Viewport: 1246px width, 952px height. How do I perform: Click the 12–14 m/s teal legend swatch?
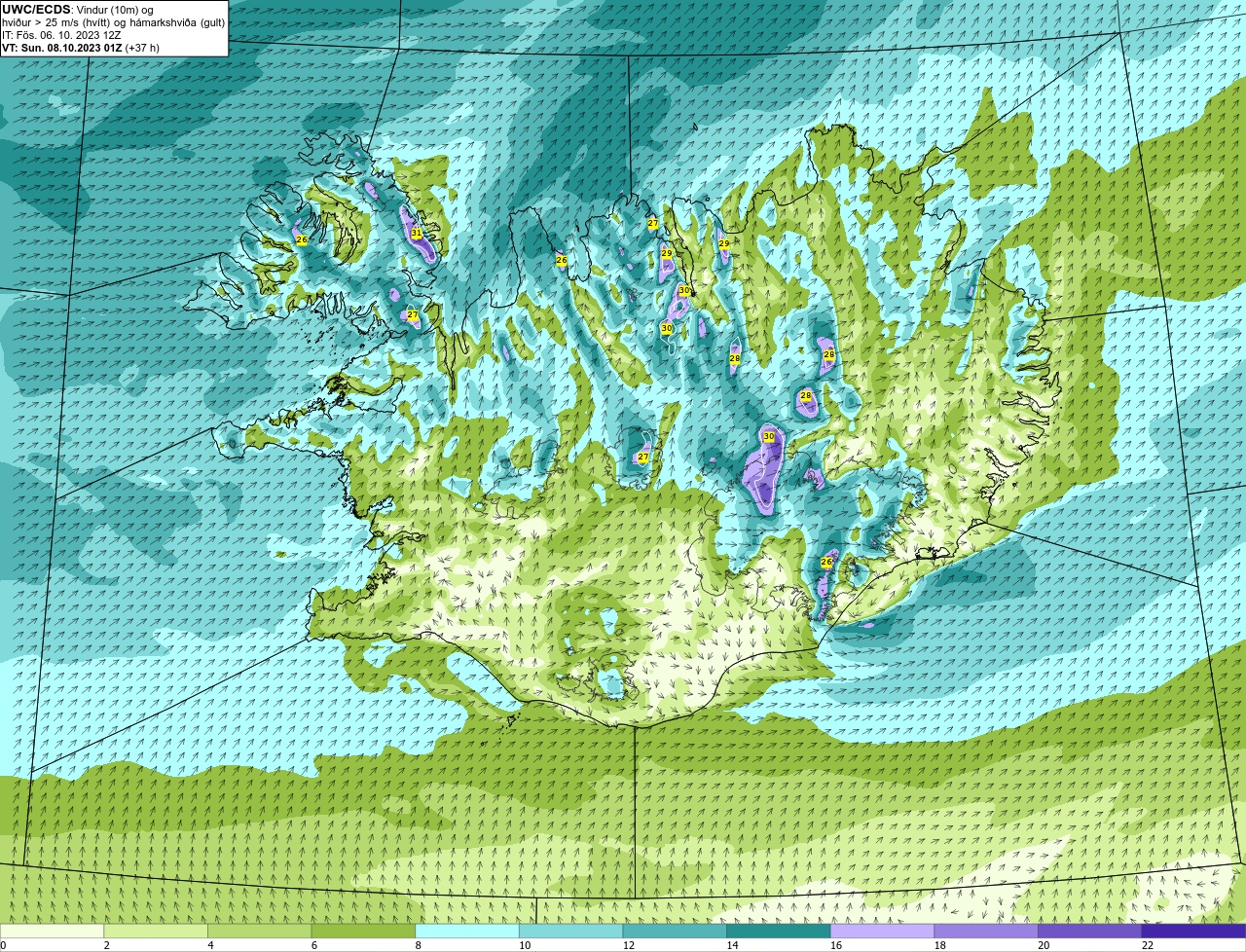click(675, 931)
